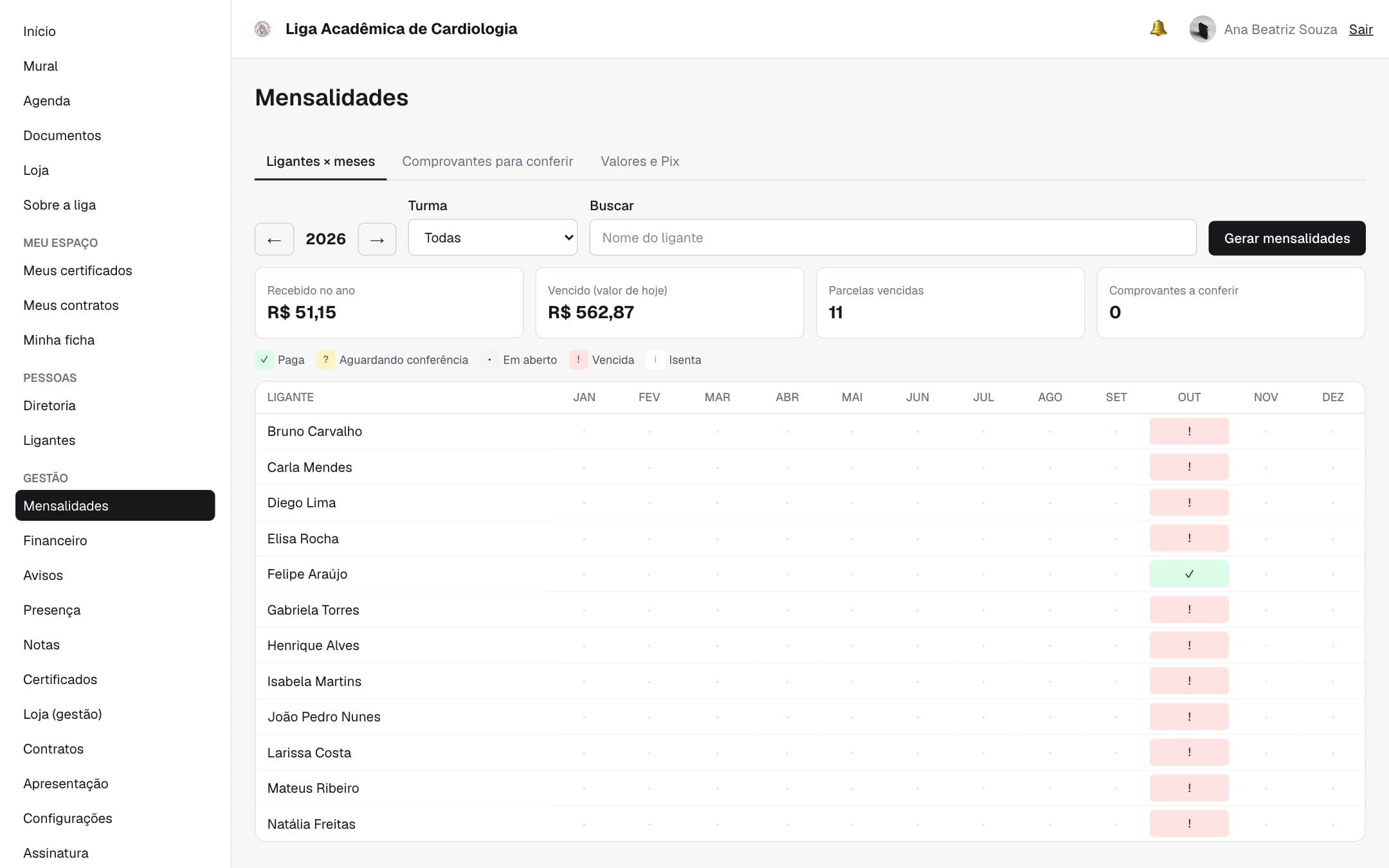This screenshot has width=1389, height=868.
Task: Open Isabela Martins's overdue OUT cell
Action: pos(1189,681)
